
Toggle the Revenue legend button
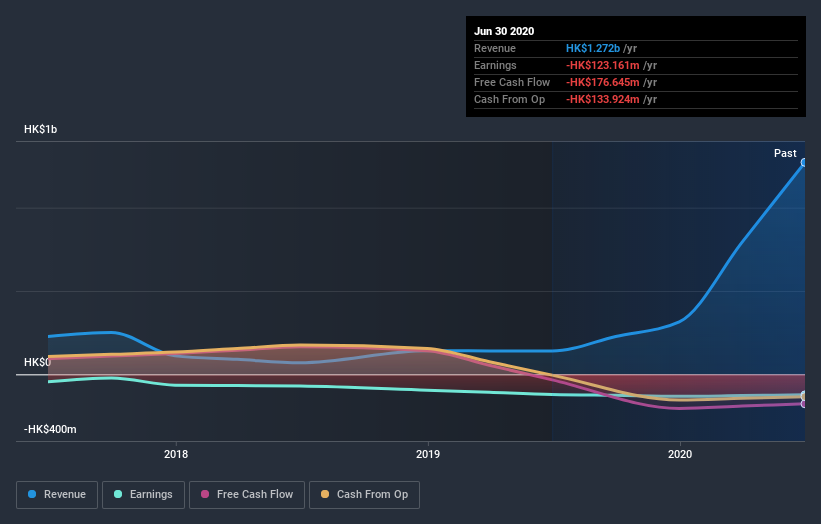pyautogui.click(x=57, y=495)
